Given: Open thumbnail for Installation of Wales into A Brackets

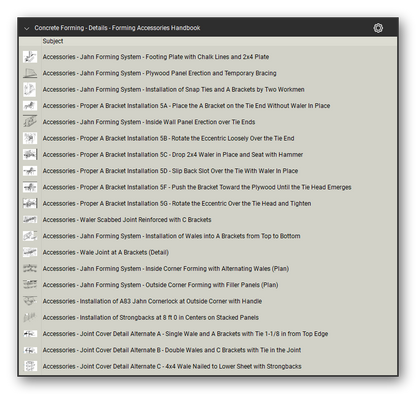Looking at the screenshot, I should coord(30,236).
